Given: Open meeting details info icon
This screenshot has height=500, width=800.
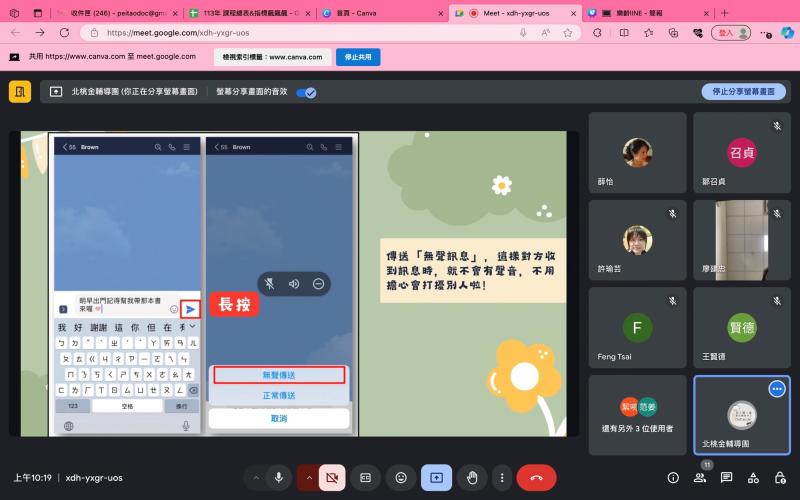Looking at the screenshot, I should (673, 478).
